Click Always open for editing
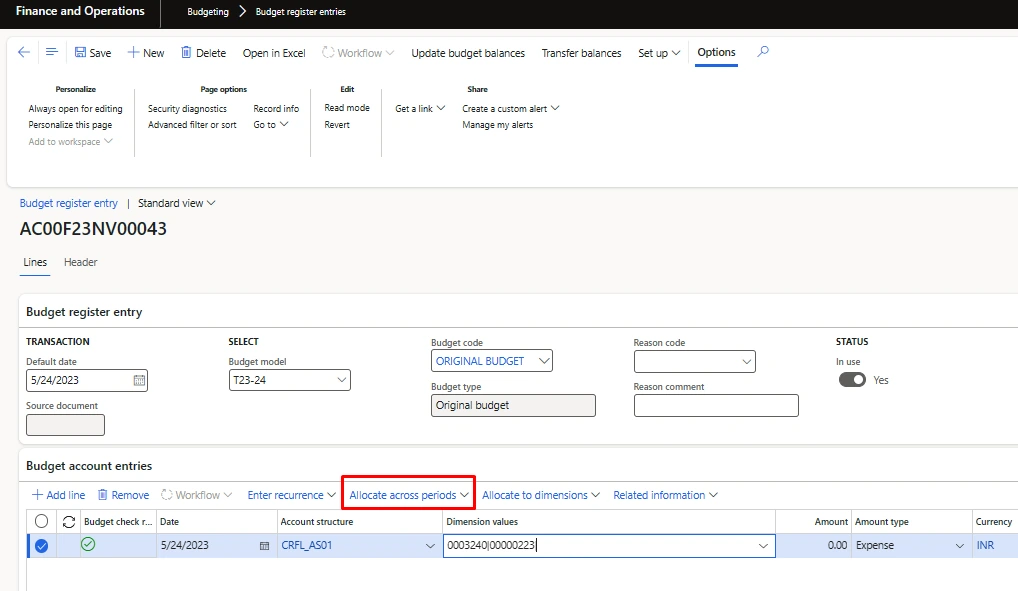Image resolution: width=1018 pixels, height=591 pixels. click(x=75, y=108)
